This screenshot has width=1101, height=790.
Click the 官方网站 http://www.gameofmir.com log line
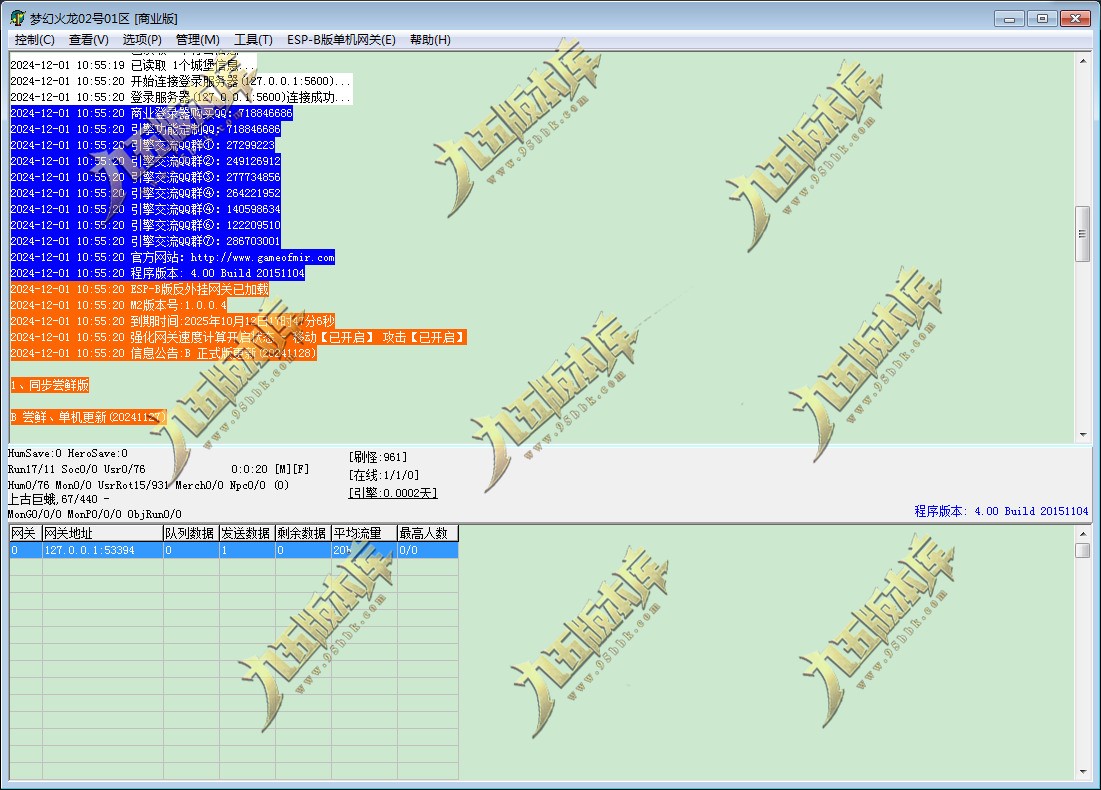[173, 257]
